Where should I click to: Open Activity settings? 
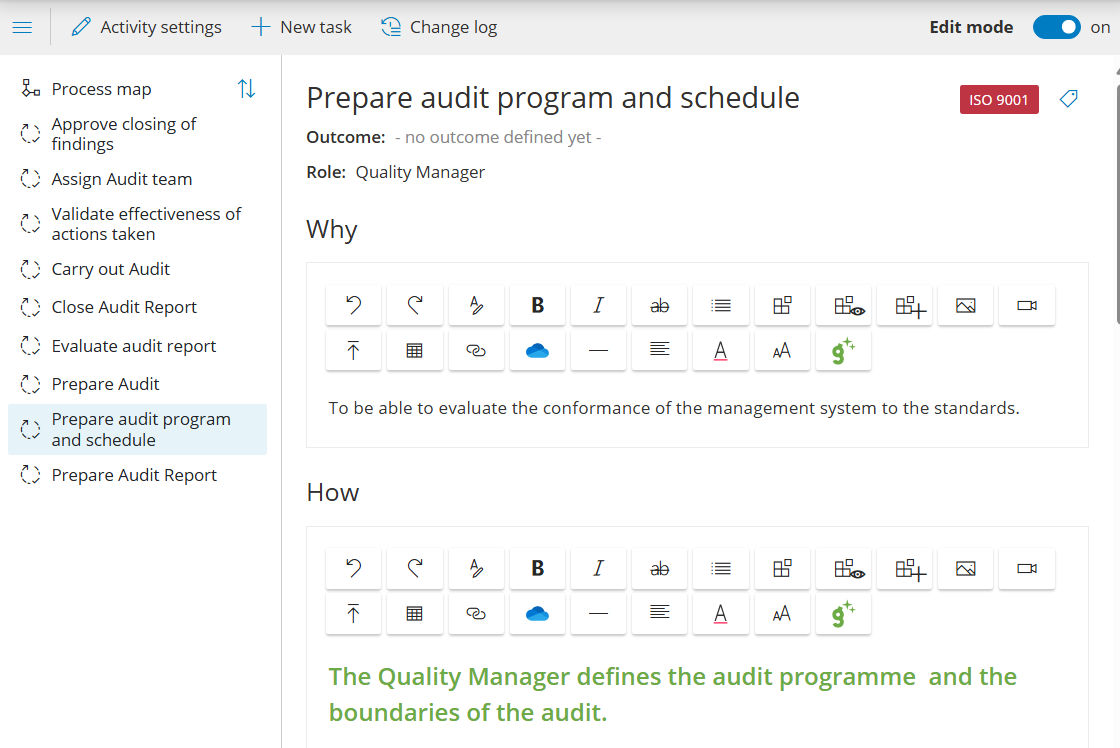147,27
